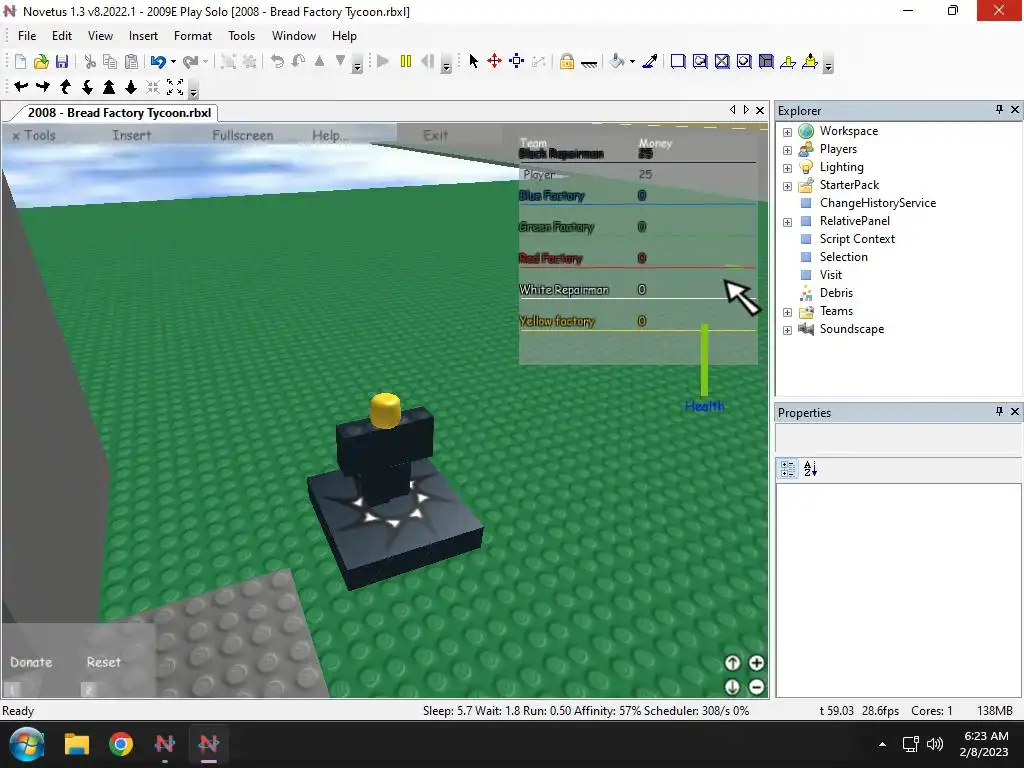Open a place with the folder icon
This screenshot has height=768, width=1024.
pos(41,61)
